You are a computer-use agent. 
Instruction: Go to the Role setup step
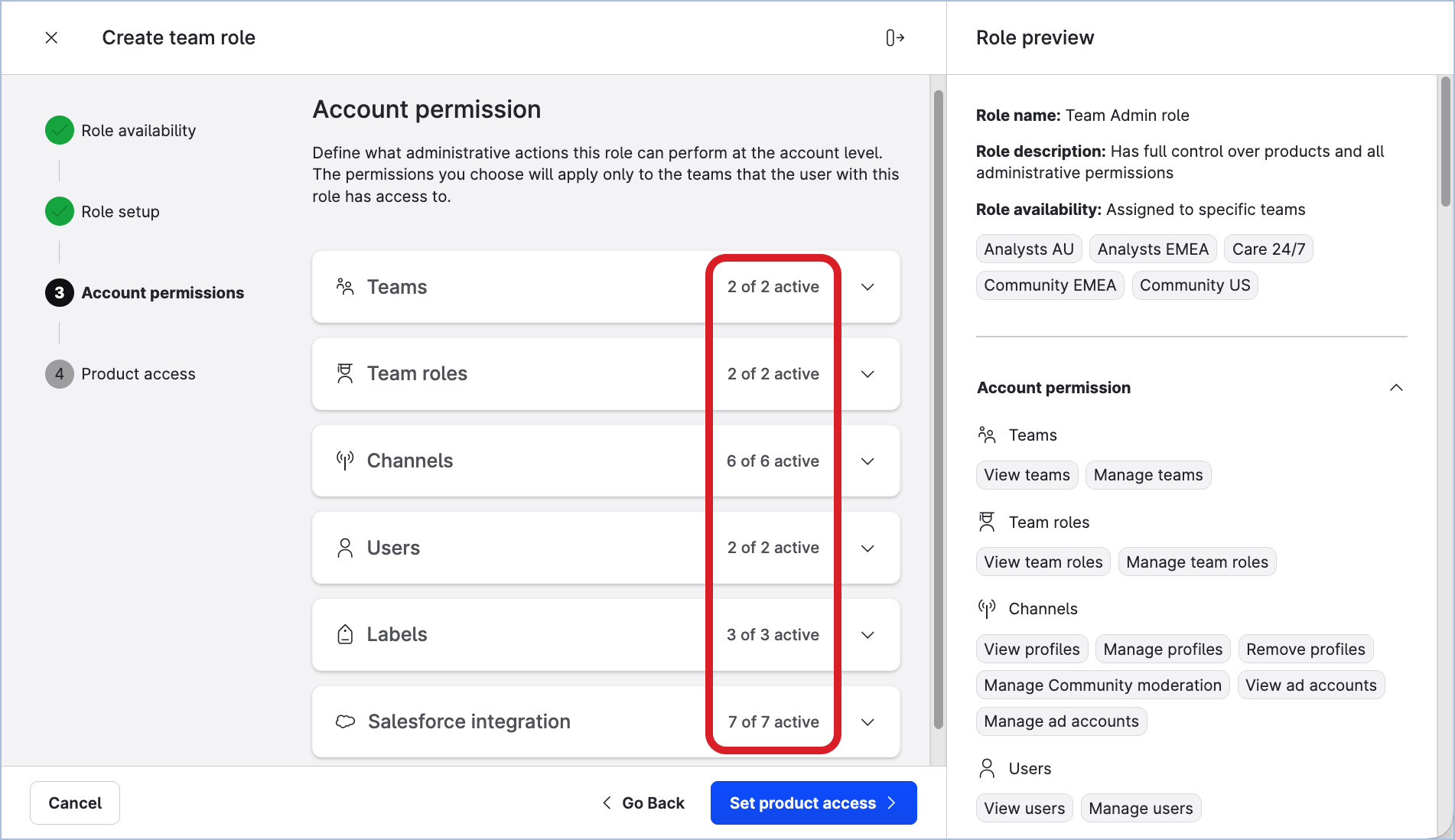120,212
